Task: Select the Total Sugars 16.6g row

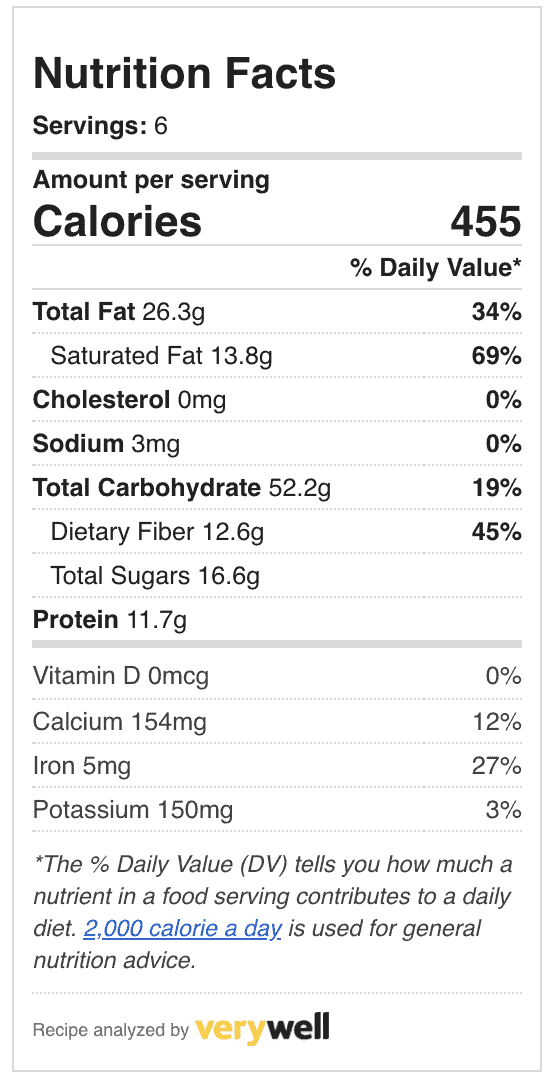Action: click(277, 576)
